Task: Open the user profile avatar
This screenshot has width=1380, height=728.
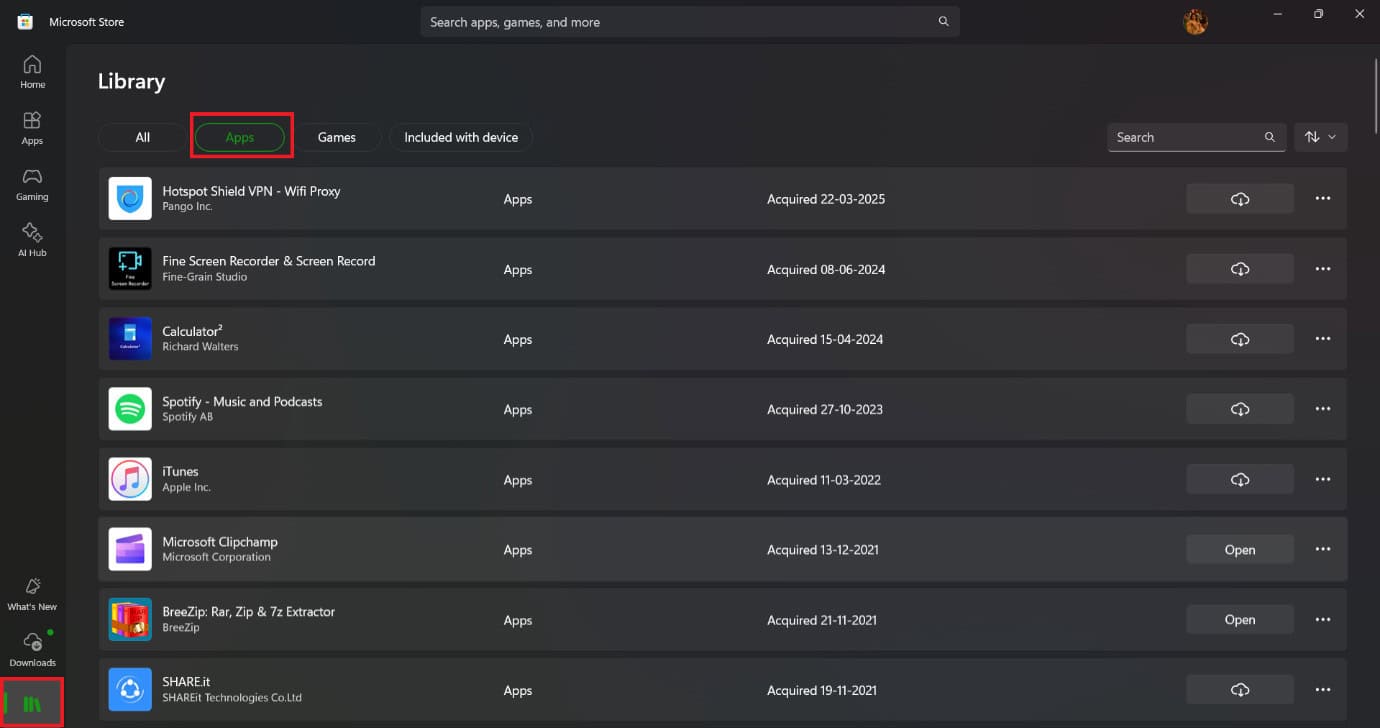Action: (x=1195, y=22)
